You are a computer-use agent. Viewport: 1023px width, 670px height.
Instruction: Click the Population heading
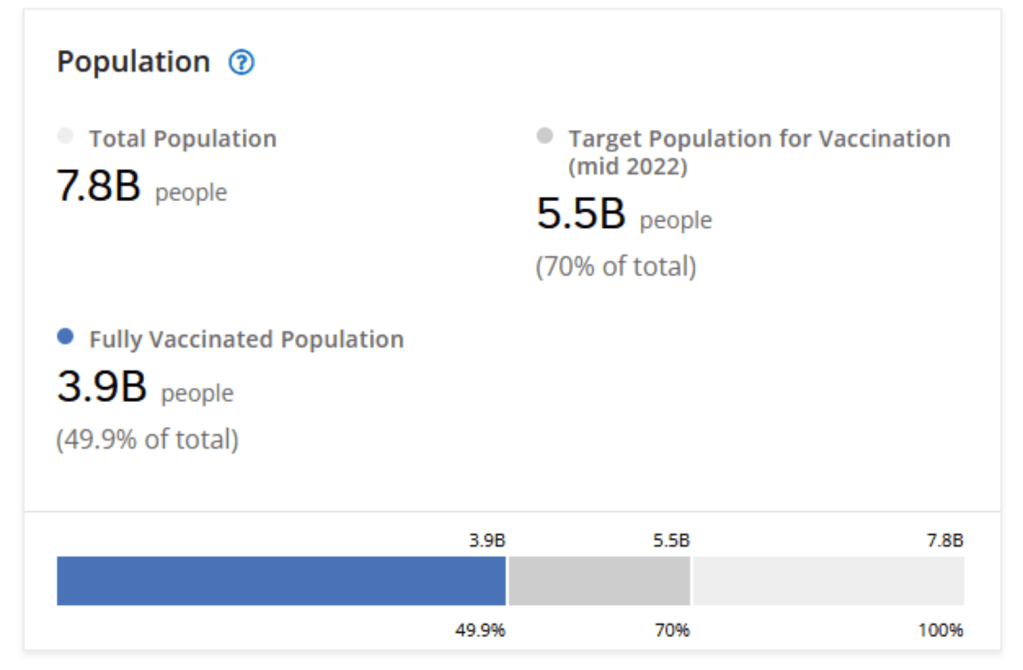click(133, 62)
